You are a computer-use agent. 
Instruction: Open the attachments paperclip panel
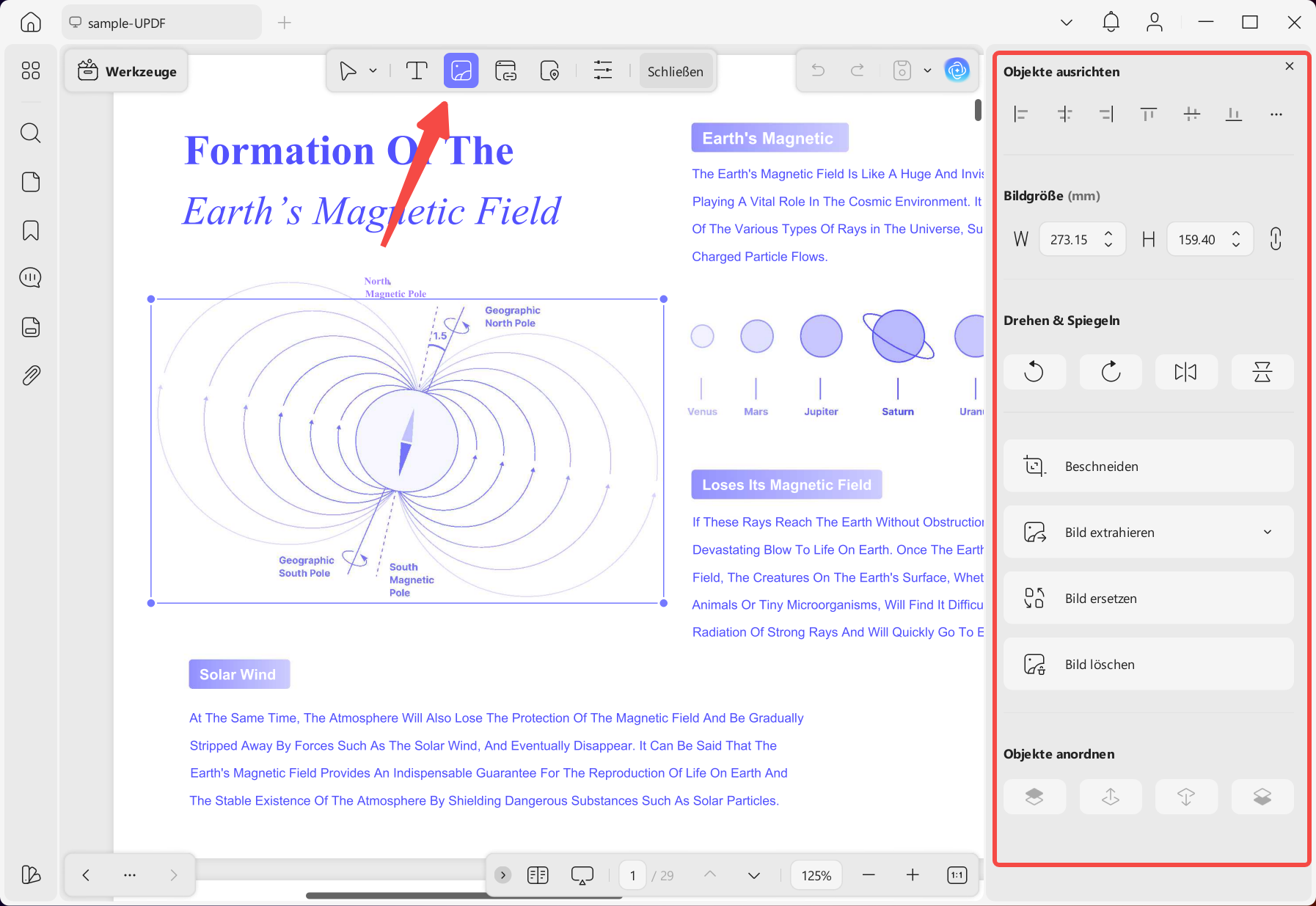pos(30,376)
